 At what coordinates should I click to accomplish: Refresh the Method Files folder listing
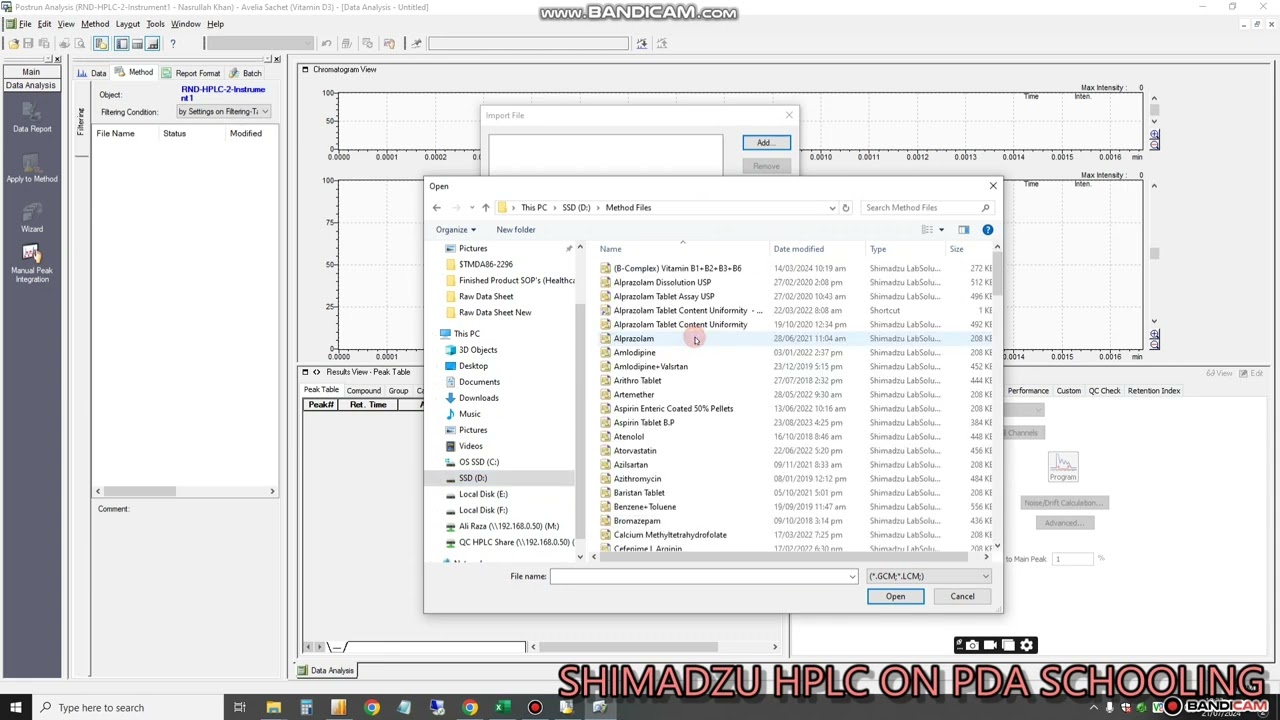pyautogui.click(x=846, y=208)
